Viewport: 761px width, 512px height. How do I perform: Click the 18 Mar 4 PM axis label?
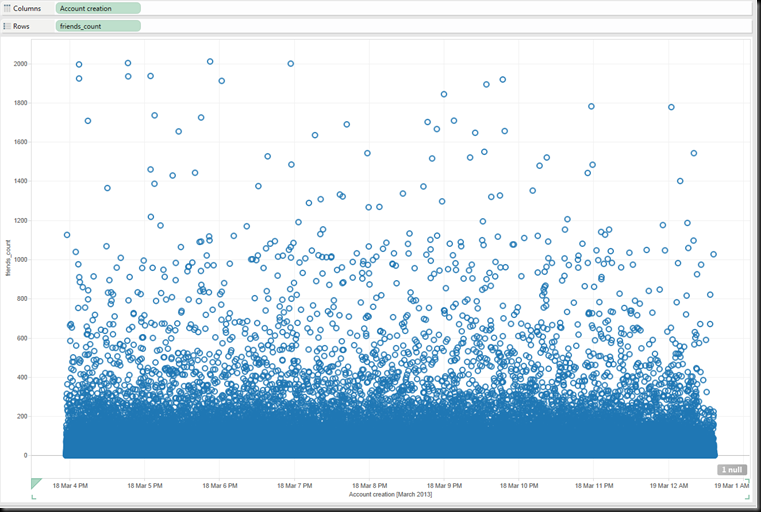coord(70,485)
